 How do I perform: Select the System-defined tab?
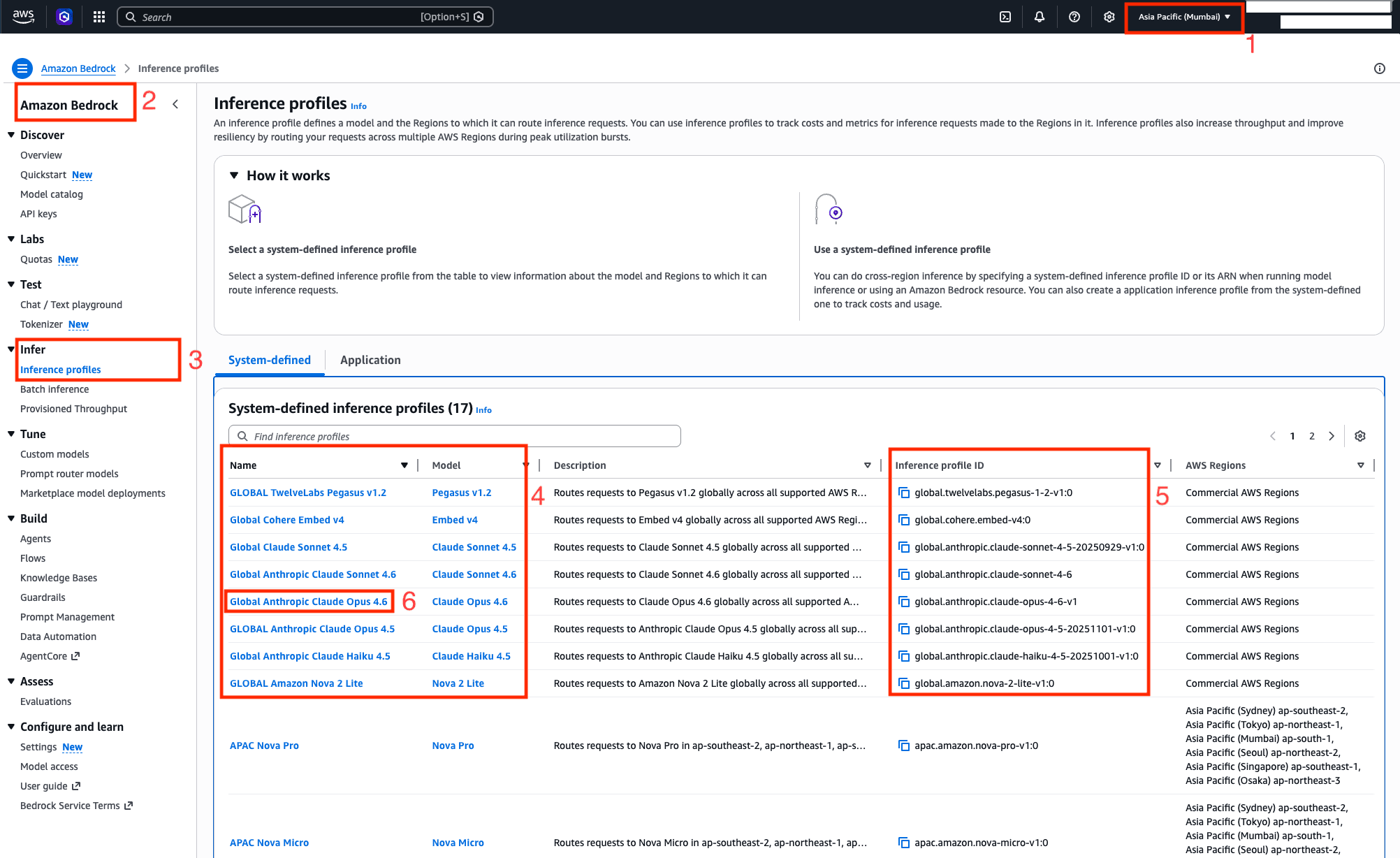(269, 360)
